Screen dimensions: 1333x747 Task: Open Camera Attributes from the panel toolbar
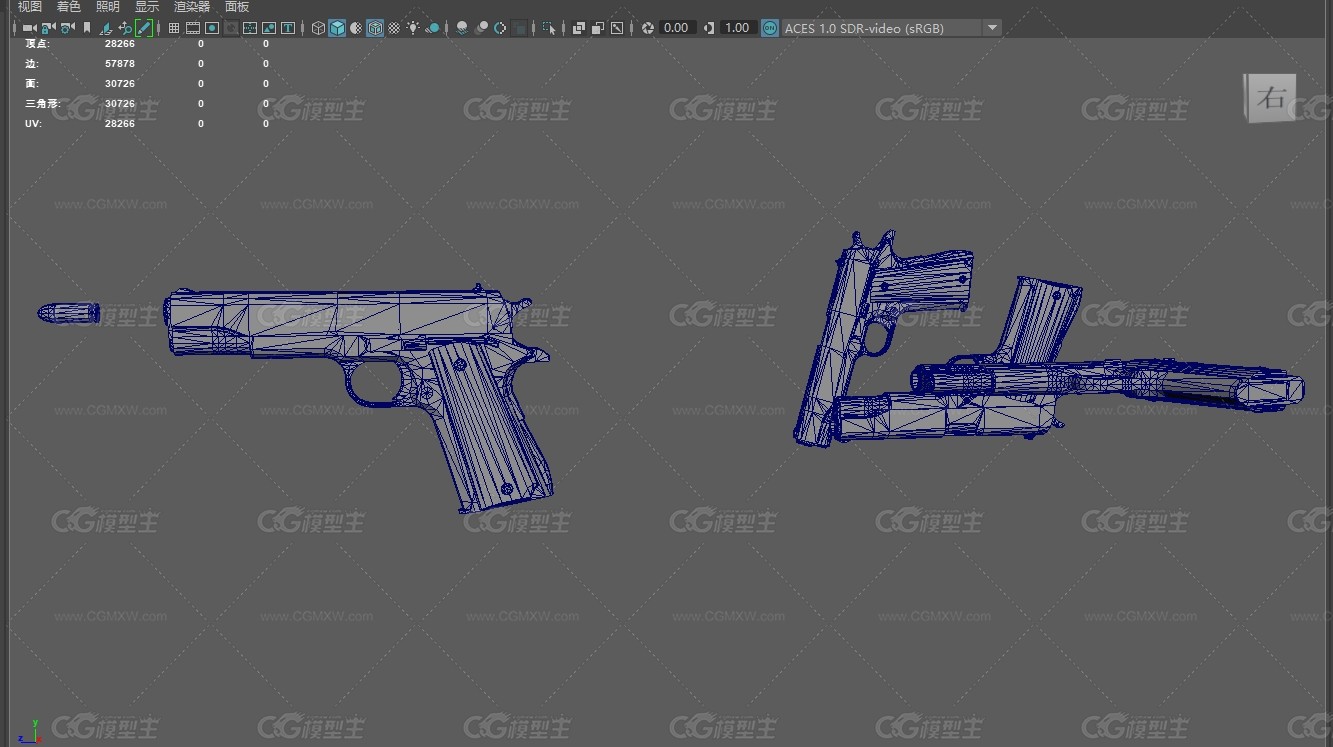[x=67, y=28]
